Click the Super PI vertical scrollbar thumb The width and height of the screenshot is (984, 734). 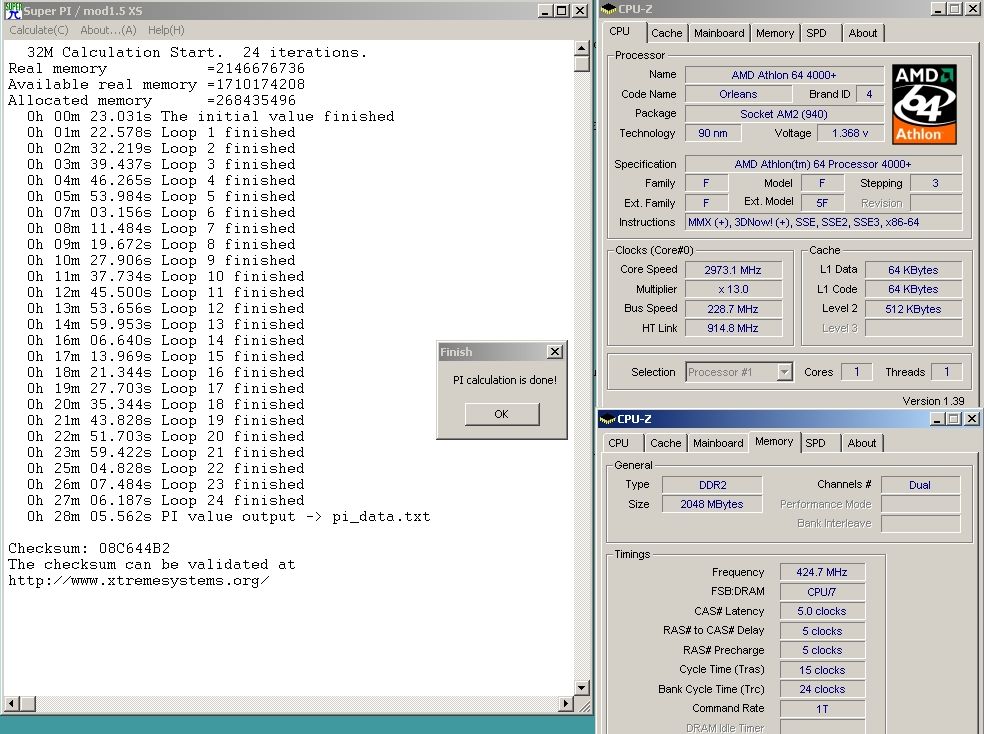coord(582,63)
